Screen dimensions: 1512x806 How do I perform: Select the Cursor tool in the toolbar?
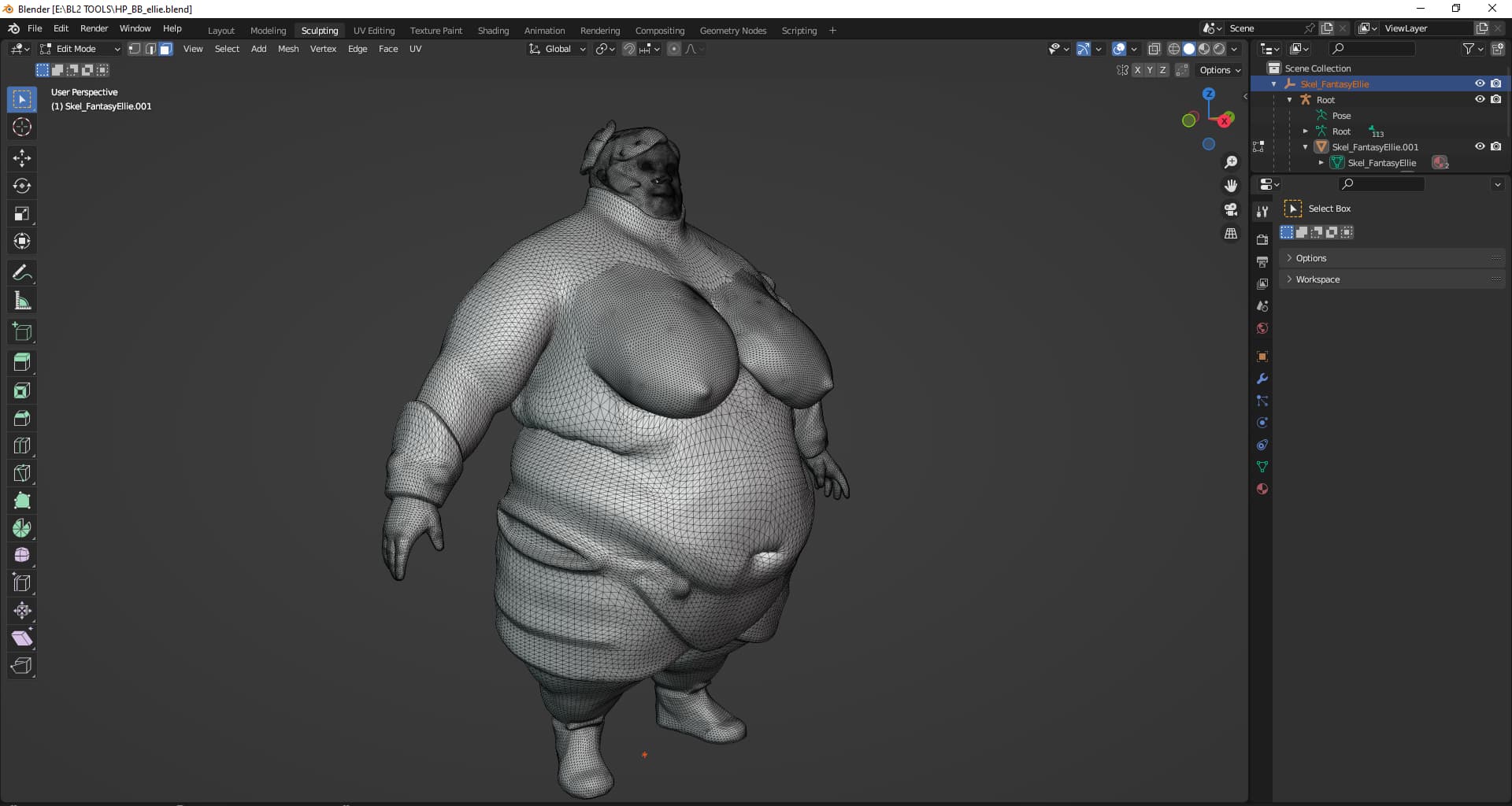(22, 127)
